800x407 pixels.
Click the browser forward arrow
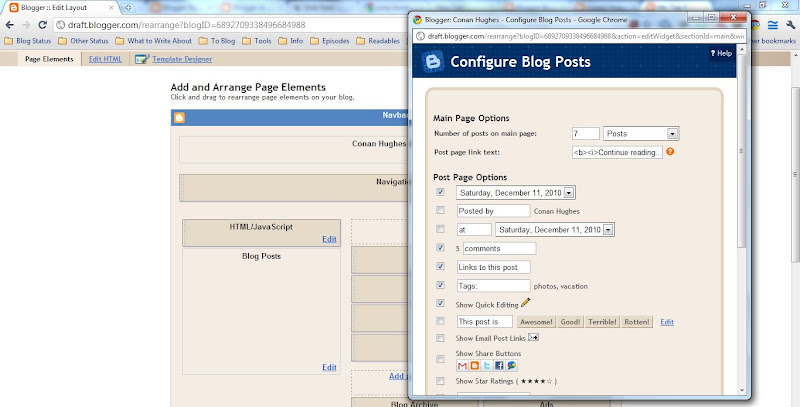point(26,25)
